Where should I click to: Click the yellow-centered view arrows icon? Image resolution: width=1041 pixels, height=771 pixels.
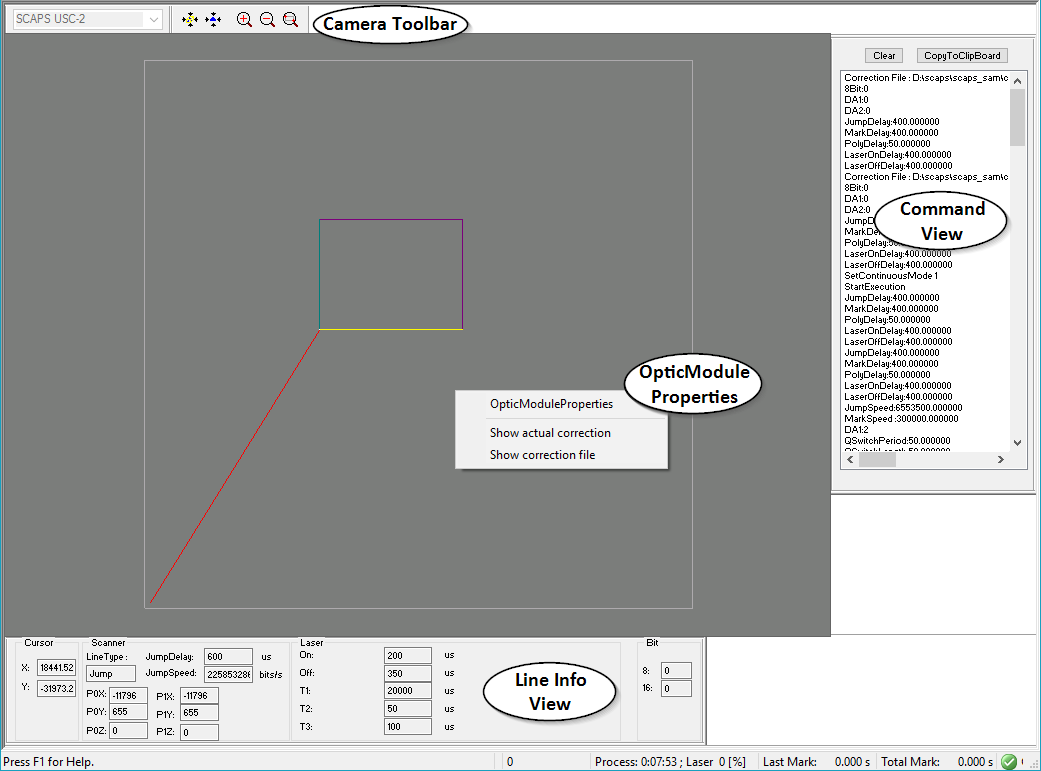click(191, 19)
